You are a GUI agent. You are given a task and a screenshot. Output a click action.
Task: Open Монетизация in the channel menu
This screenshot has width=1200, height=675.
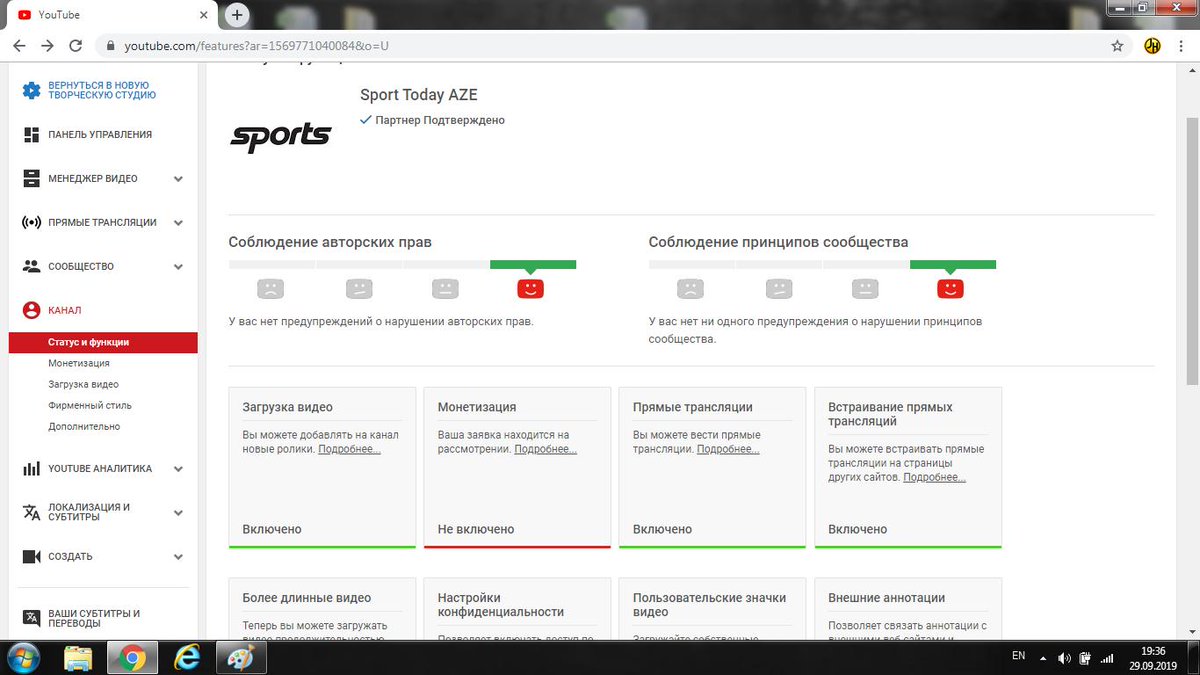click(79, 363)
